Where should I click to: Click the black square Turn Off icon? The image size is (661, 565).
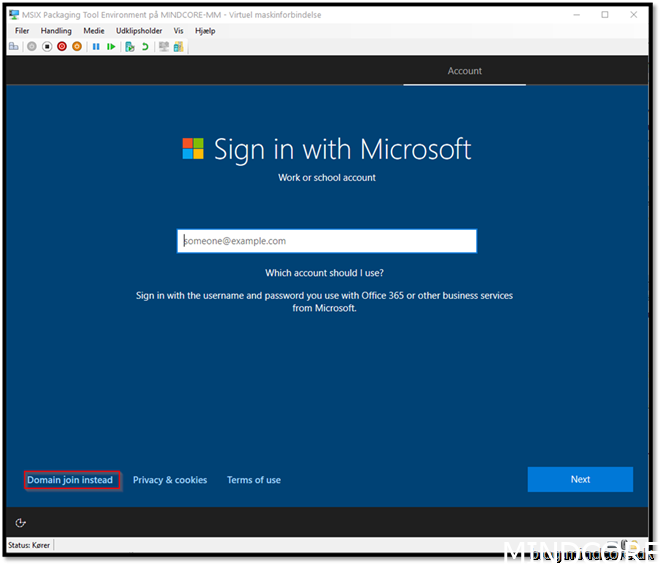pyautogui.click(x=47, y=46)
